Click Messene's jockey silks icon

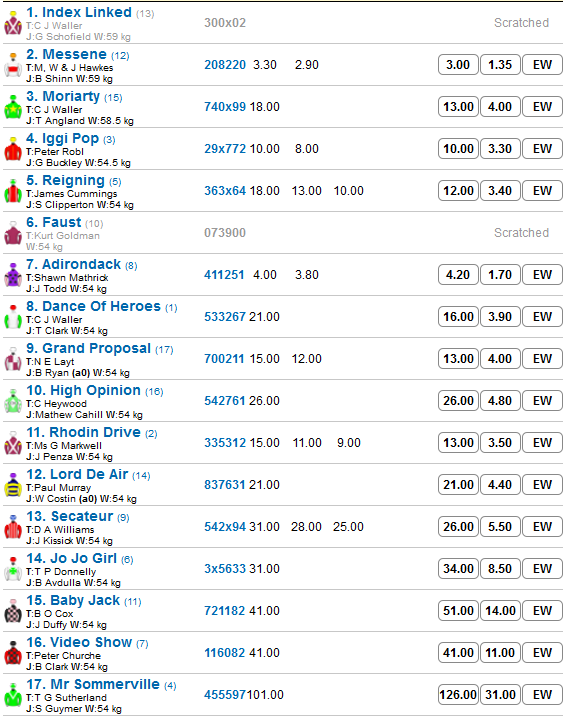click(13, 65)
